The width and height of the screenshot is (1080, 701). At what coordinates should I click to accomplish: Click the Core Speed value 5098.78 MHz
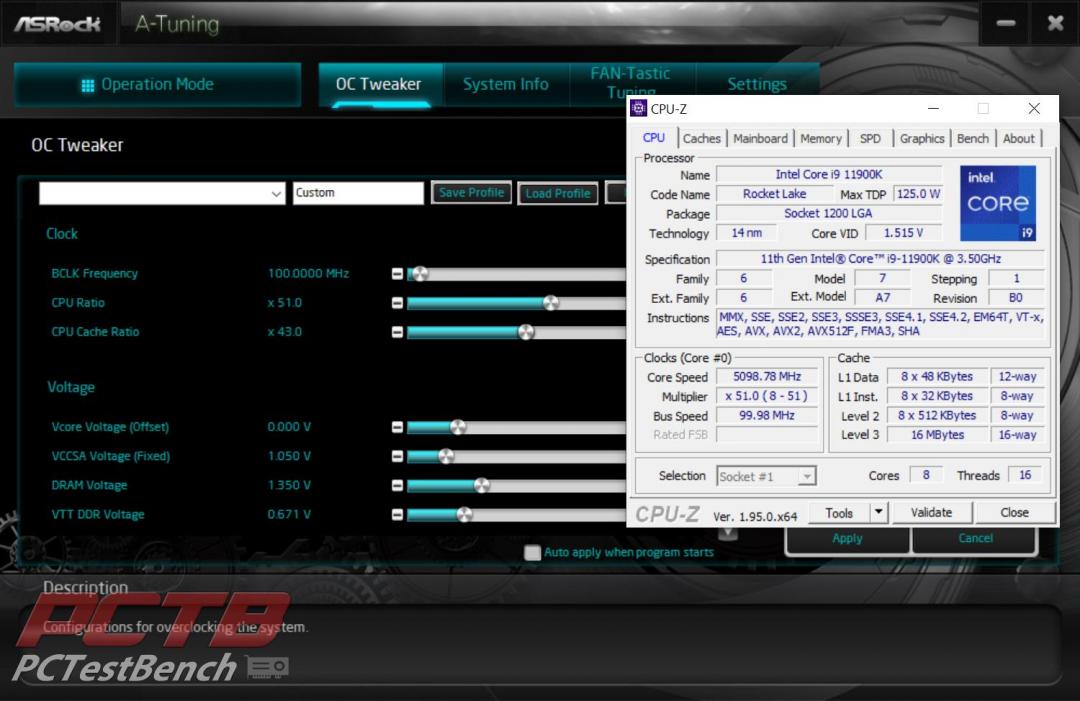(x=767, y=377)
